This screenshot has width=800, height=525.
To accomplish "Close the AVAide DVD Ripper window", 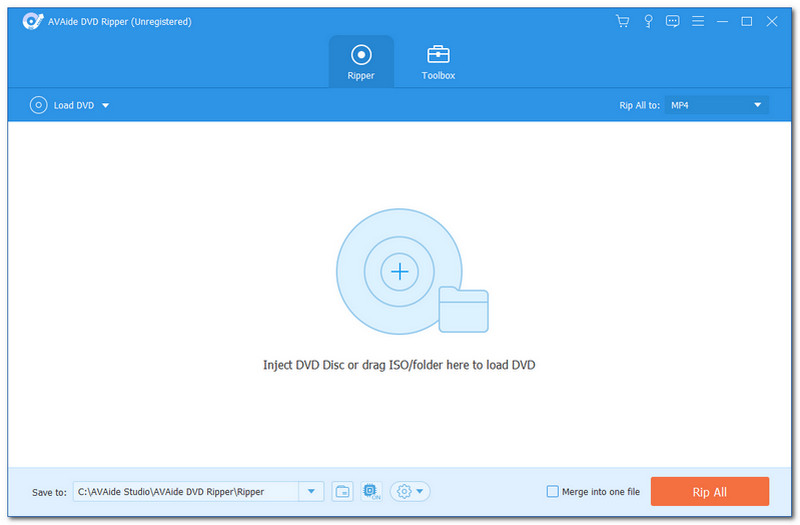I will click(772, 21).
